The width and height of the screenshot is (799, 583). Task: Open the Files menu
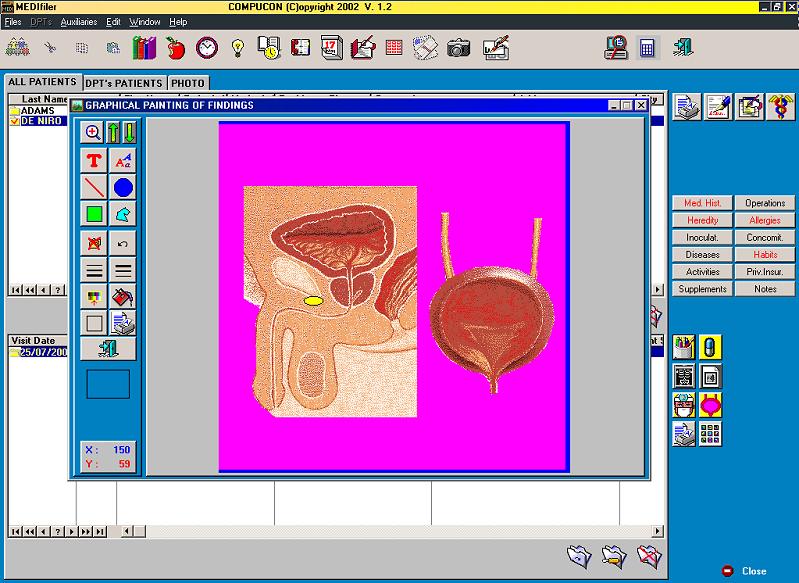pos(13,22)
